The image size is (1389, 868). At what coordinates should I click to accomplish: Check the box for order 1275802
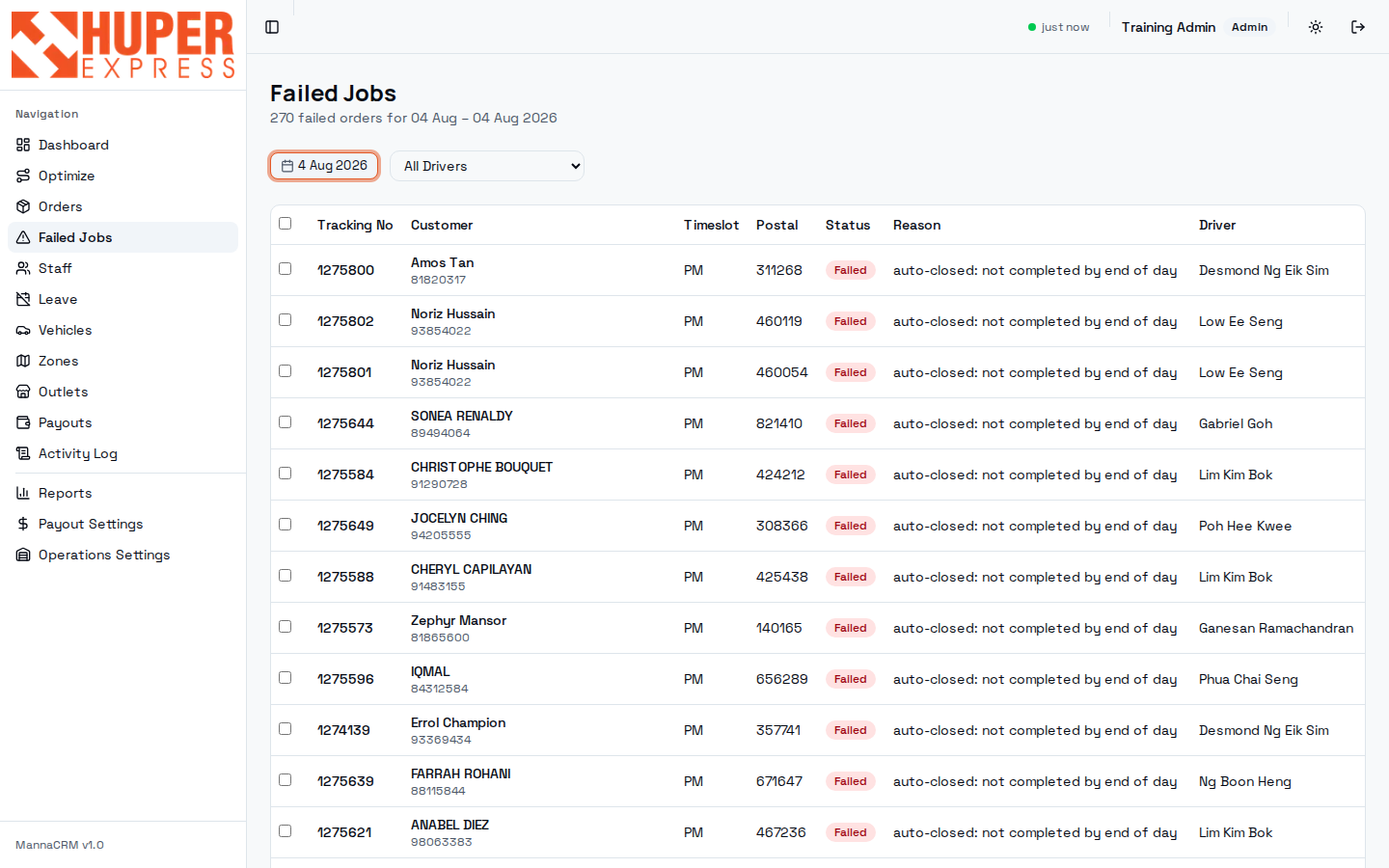tap(285, 320)
